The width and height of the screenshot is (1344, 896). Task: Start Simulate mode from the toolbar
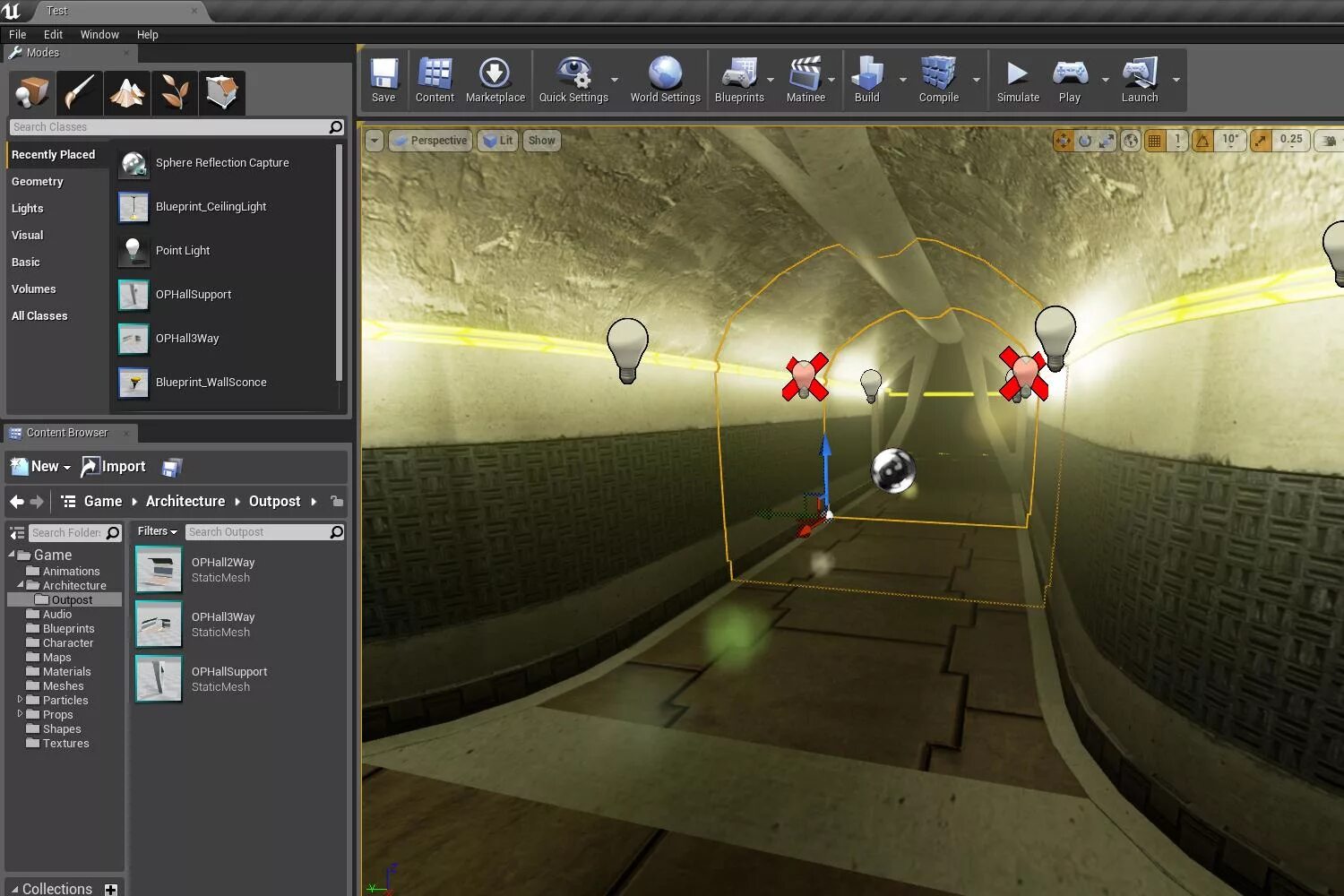[1017, 79]
